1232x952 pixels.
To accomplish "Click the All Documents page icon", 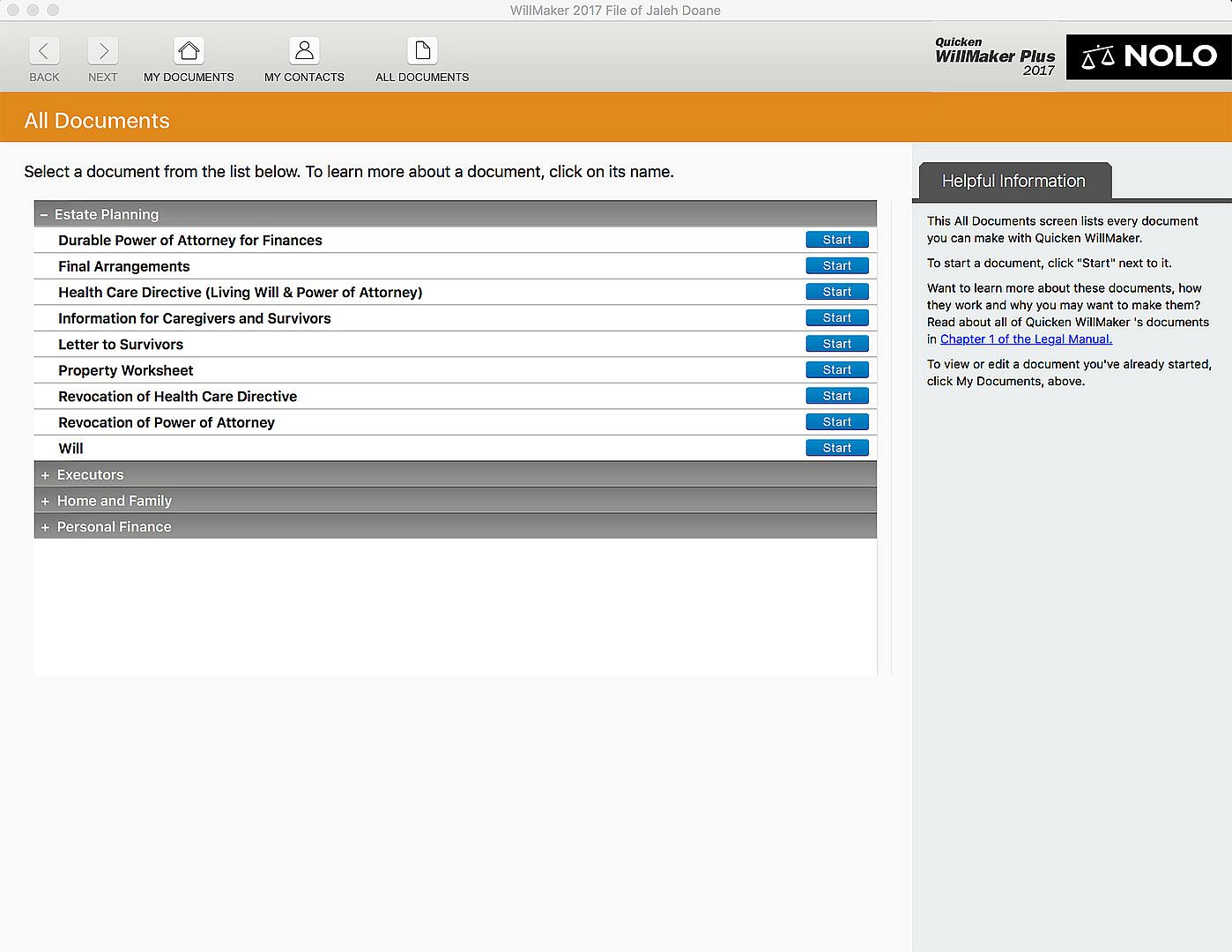I will [x=422, y=51].
